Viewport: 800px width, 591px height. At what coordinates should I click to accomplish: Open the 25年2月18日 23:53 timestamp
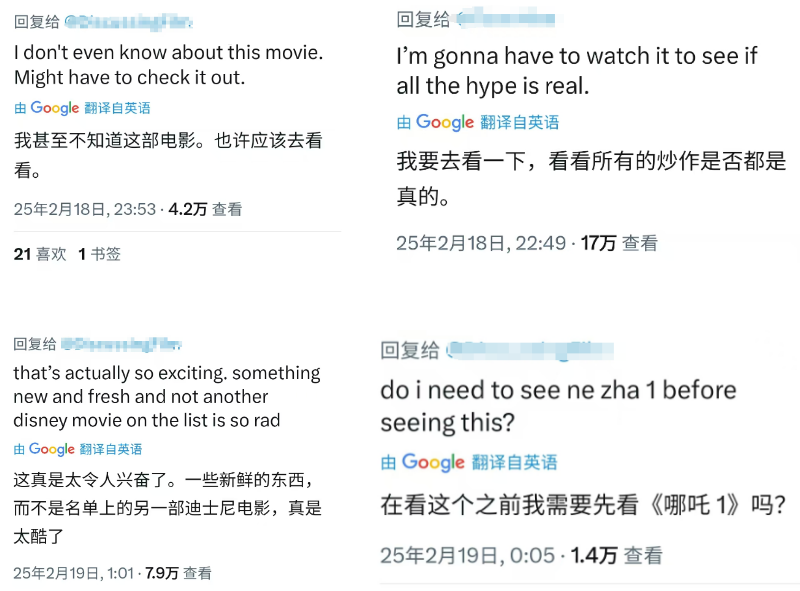[x=85, y=209]
